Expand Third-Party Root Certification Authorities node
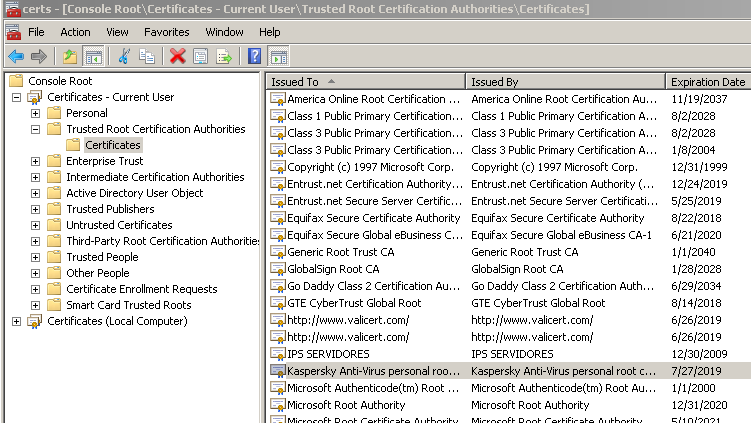751x423 pixels. pos(35,241)
